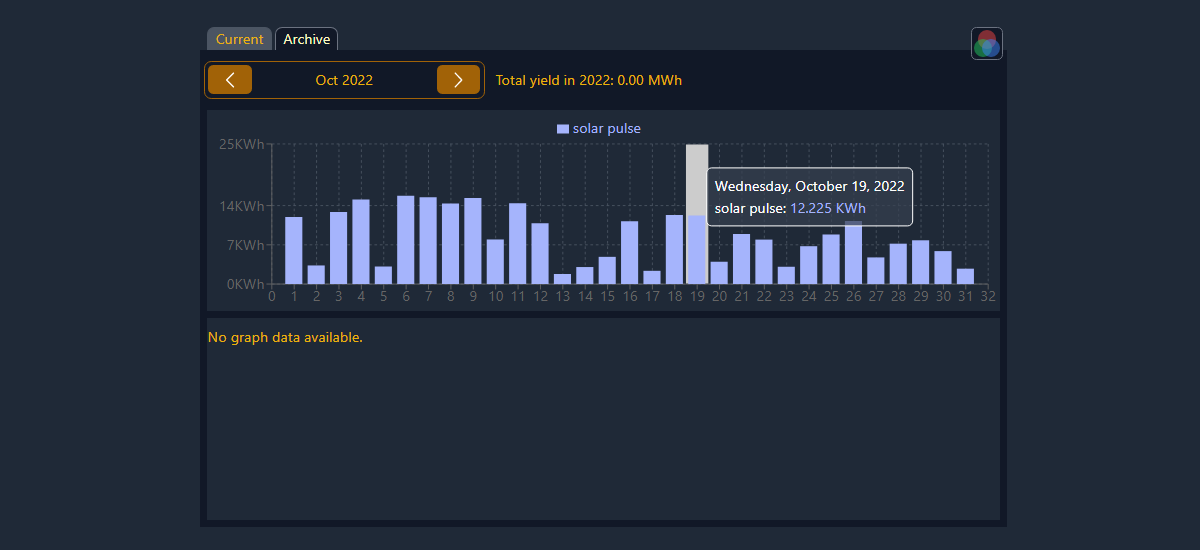
Task: Click the bar for day 29
Action: tap(920, 262)
